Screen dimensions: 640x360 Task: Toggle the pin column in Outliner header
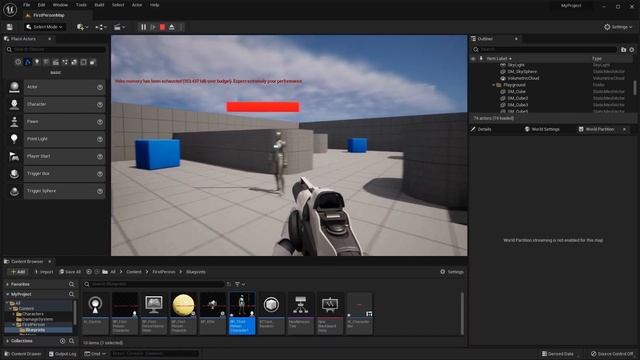(x=481, y=59)
